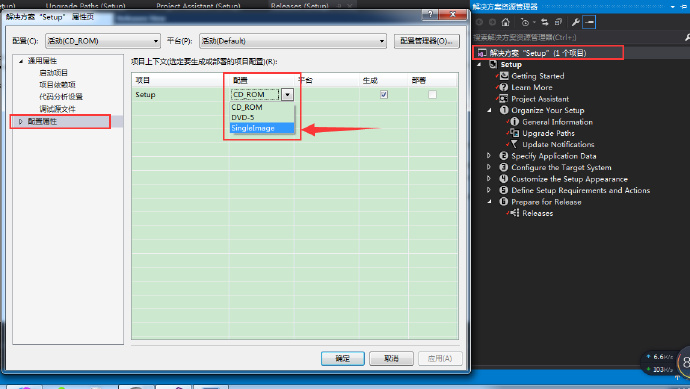Viewport: 690px width, 389px height.
Task: Select 调试源文件 in property tree
Action: [x=57, y=109]
